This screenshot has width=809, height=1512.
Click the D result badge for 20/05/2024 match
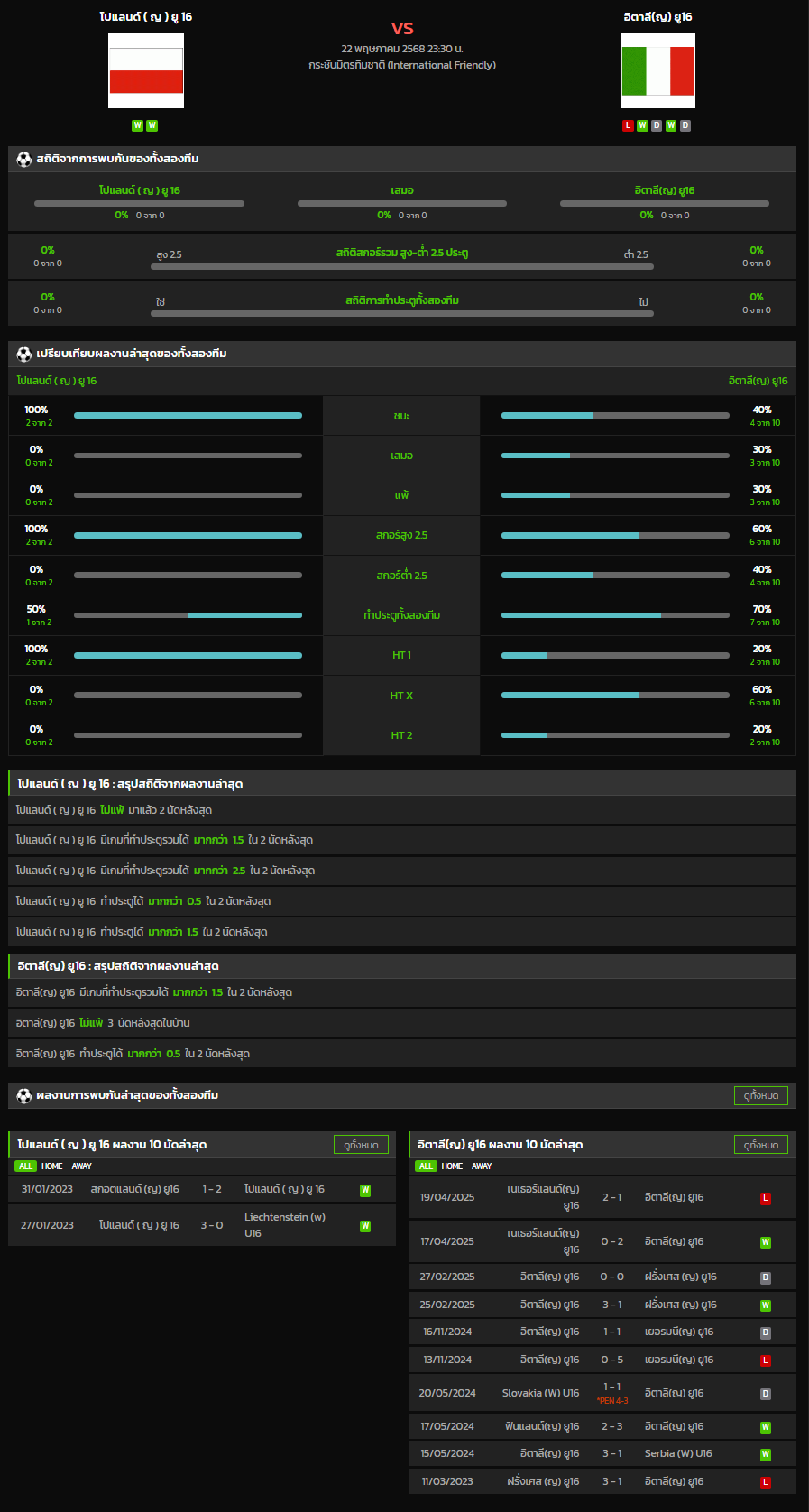[x=766, y=1394]
